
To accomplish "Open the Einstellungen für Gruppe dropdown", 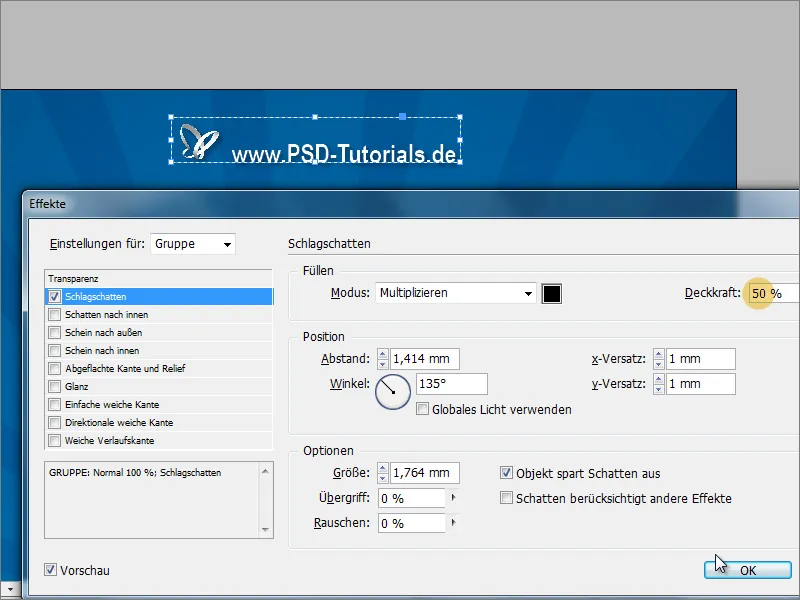I will [x=193, y=243].
